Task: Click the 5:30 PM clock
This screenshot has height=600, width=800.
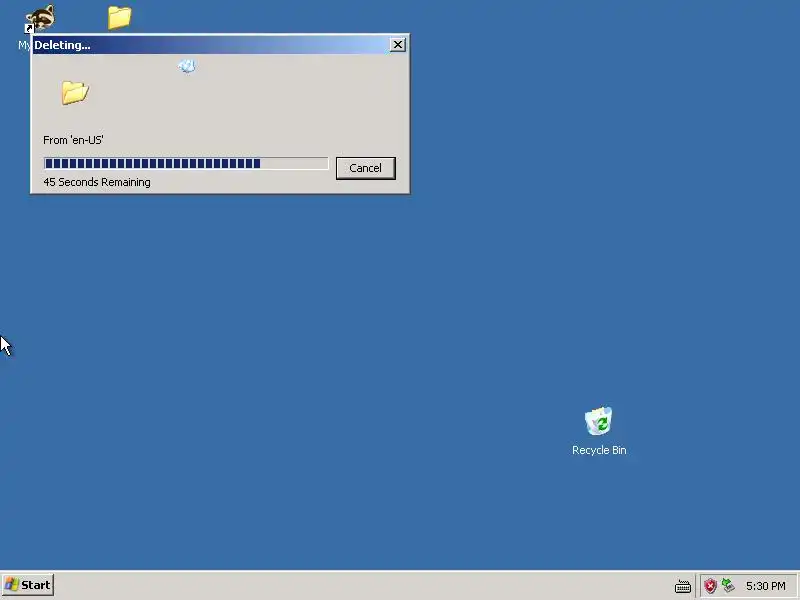Action: pyautogui.click(x=765, y=586)
